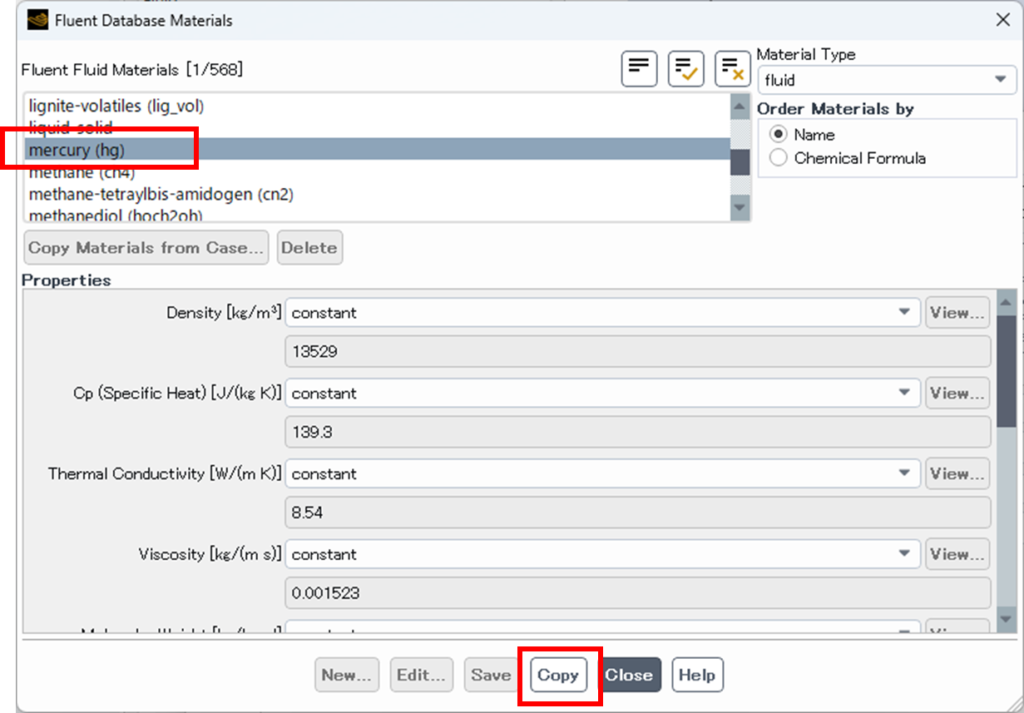Open the Viscosity method dropdown
The height and width of the screenshot is (713, 1024).
pyautogui.click(x=603, y=554)
